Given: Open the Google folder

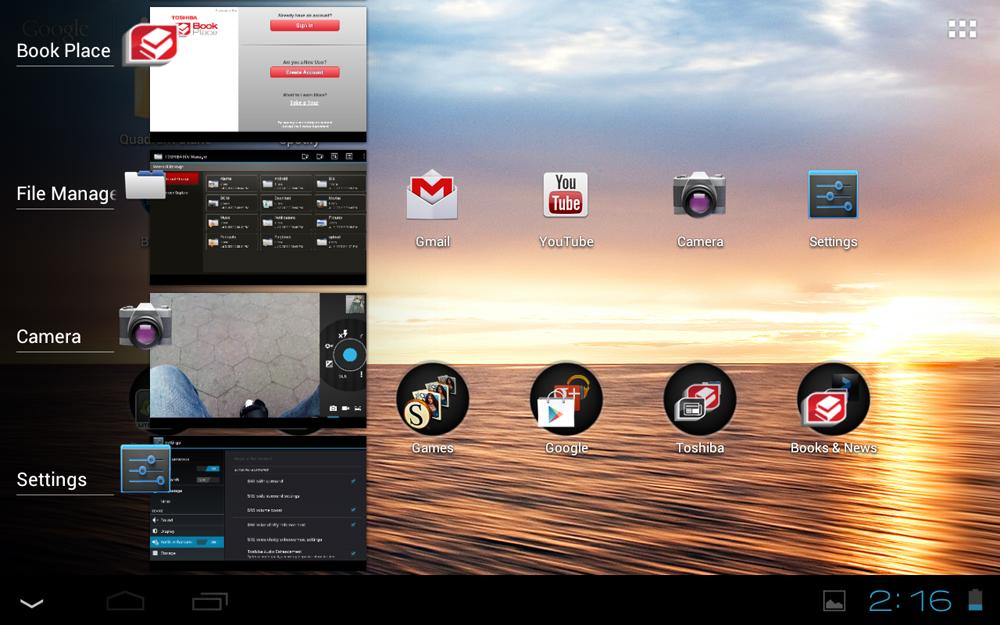Looking at the screenshot, I should coord(566,399).
